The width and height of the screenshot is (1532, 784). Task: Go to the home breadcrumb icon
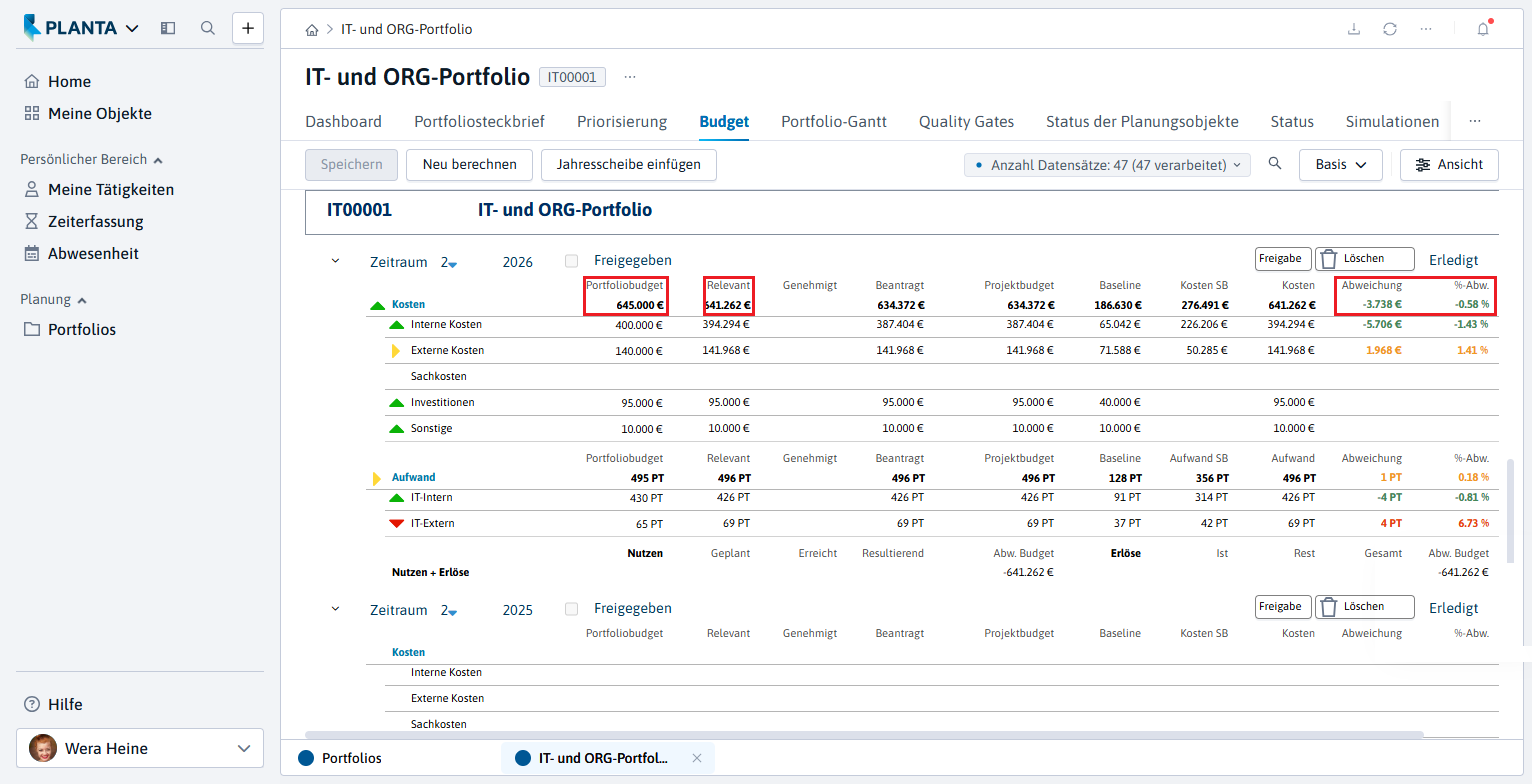(x=312, y=30)
